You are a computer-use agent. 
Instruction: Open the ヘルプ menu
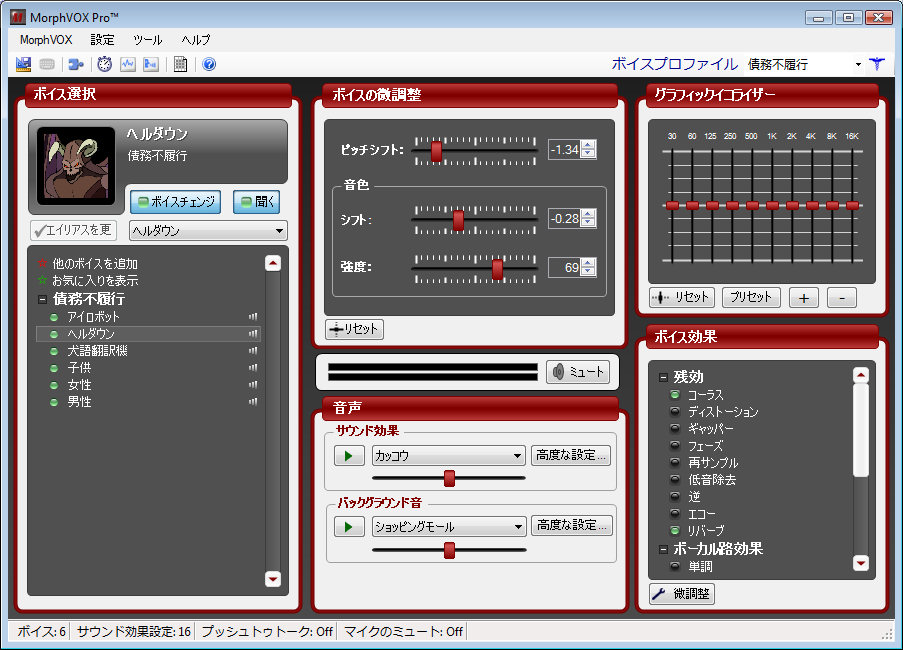pyautogui.click(x=196, y=40)
